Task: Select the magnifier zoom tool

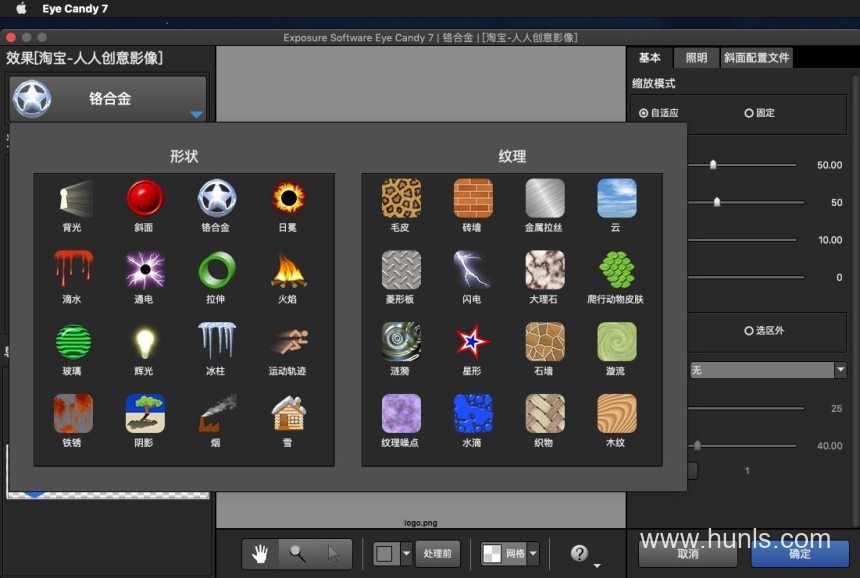Action: [297, 553]
